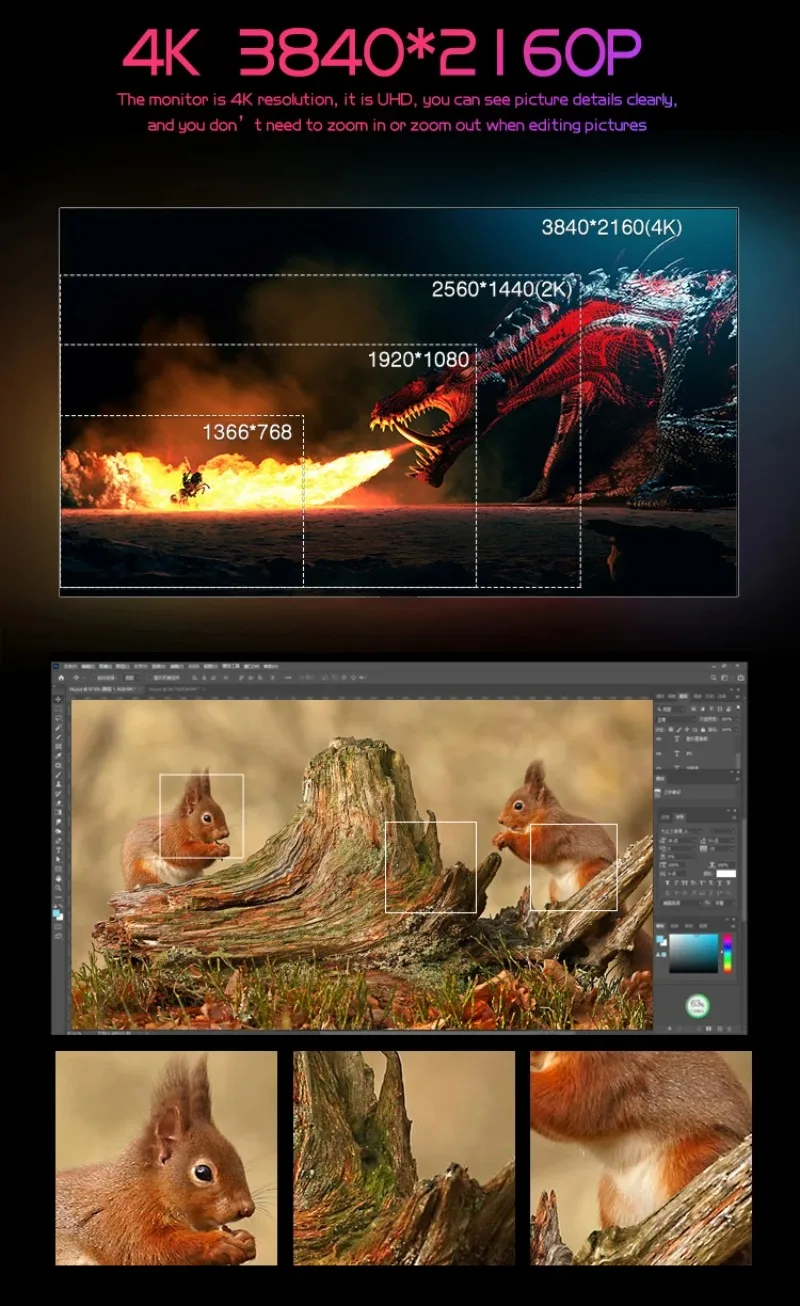Image resolution: width=800 pixels, height=1306 pixels.
Task: Open the layer filter kind dropdown
Action: 672,707
